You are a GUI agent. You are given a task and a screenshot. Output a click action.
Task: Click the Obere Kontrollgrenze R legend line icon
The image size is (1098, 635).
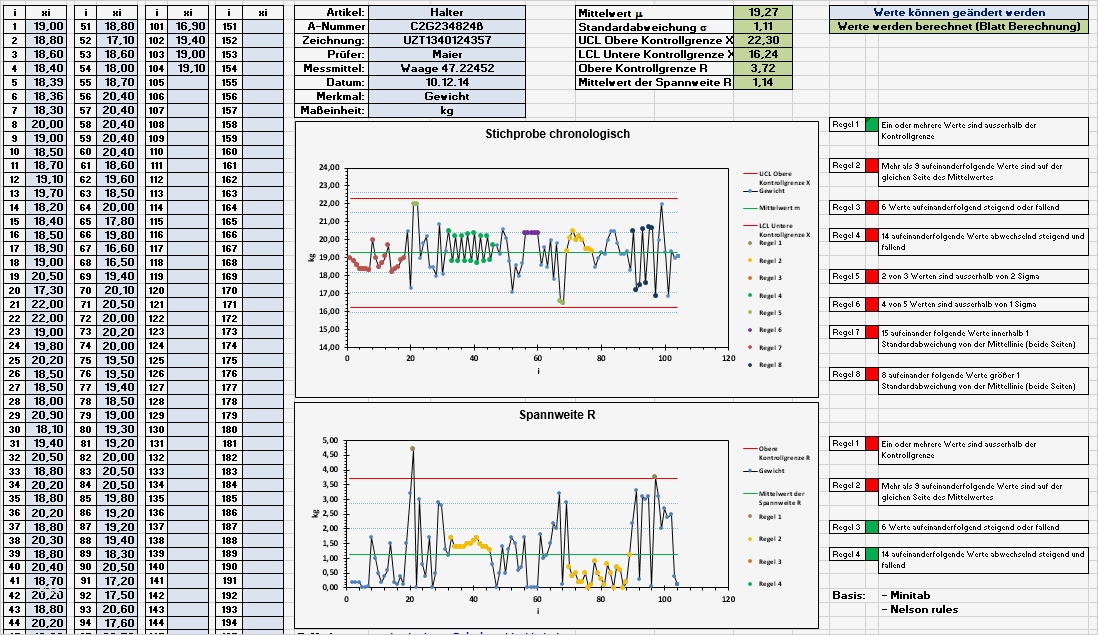750,450
